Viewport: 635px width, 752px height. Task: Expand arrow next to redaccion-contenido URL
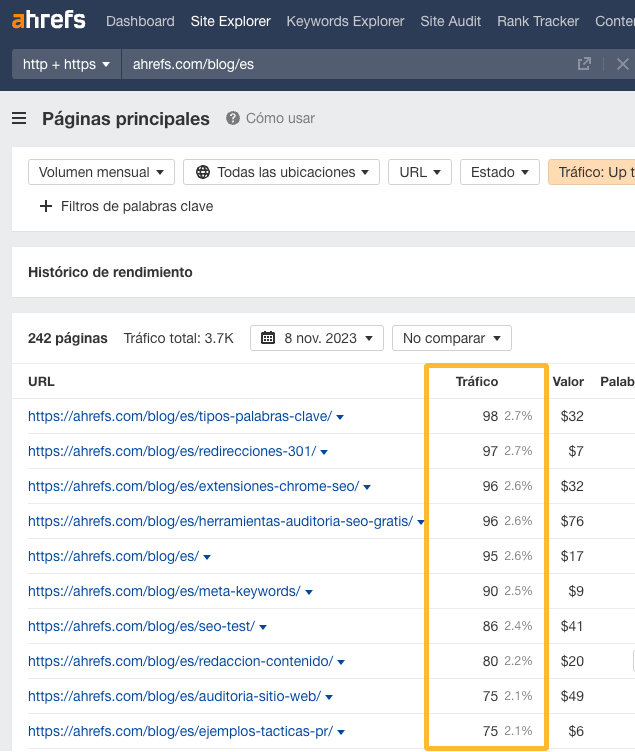tap(341, 662)
